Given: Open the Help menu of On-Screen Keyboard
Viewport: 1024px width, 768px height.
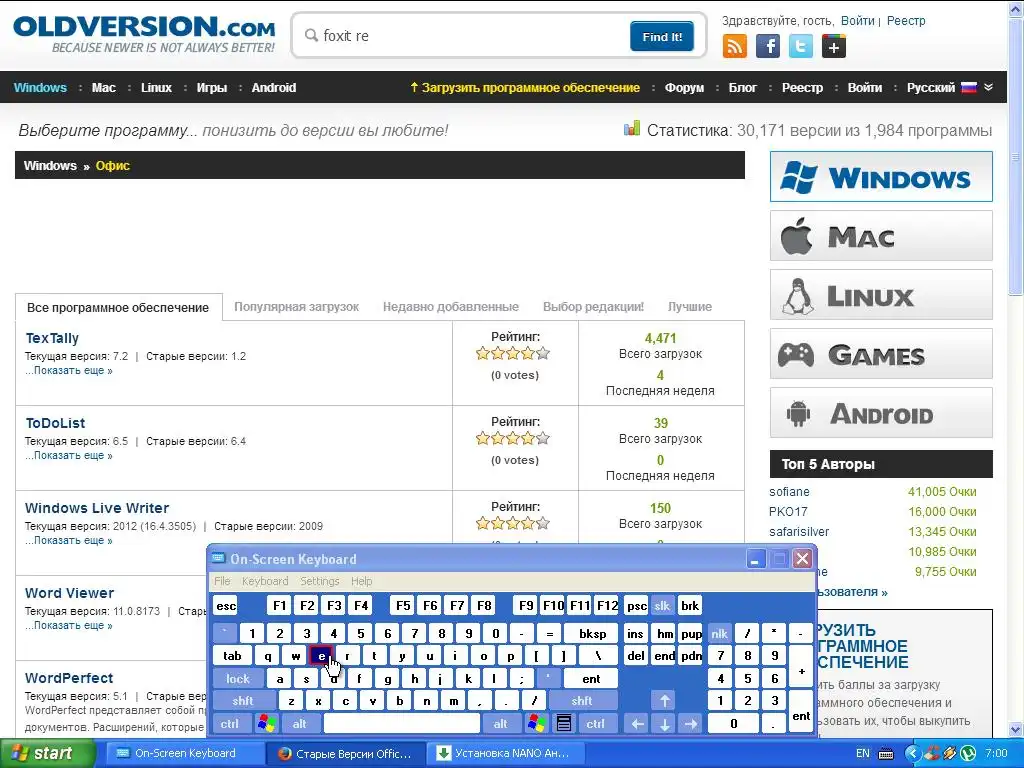Looking at the screenshot, I should click(x=361, y=581).
